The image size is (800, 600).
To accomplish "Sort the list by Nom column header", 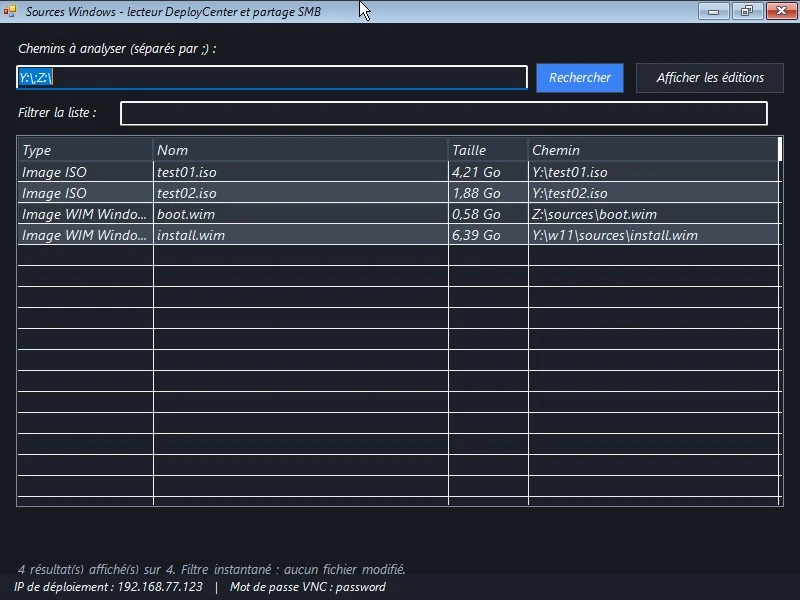I will [x=301, y=150].
